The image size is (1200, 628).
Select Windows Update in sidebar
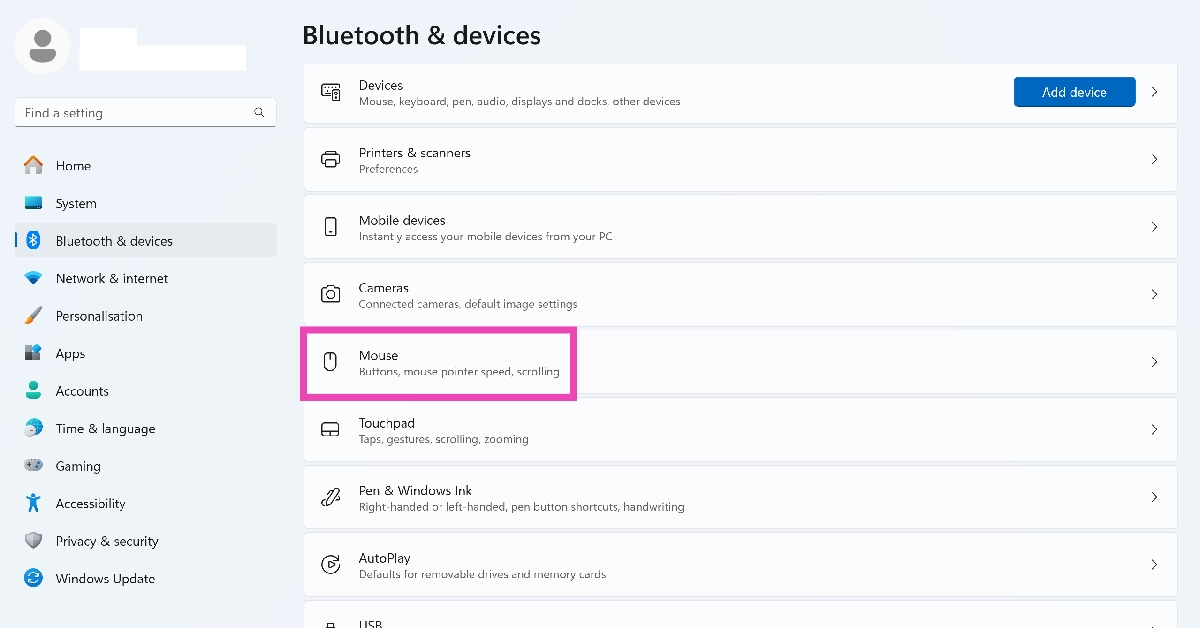pyautogui.click(x=105, y=579)
